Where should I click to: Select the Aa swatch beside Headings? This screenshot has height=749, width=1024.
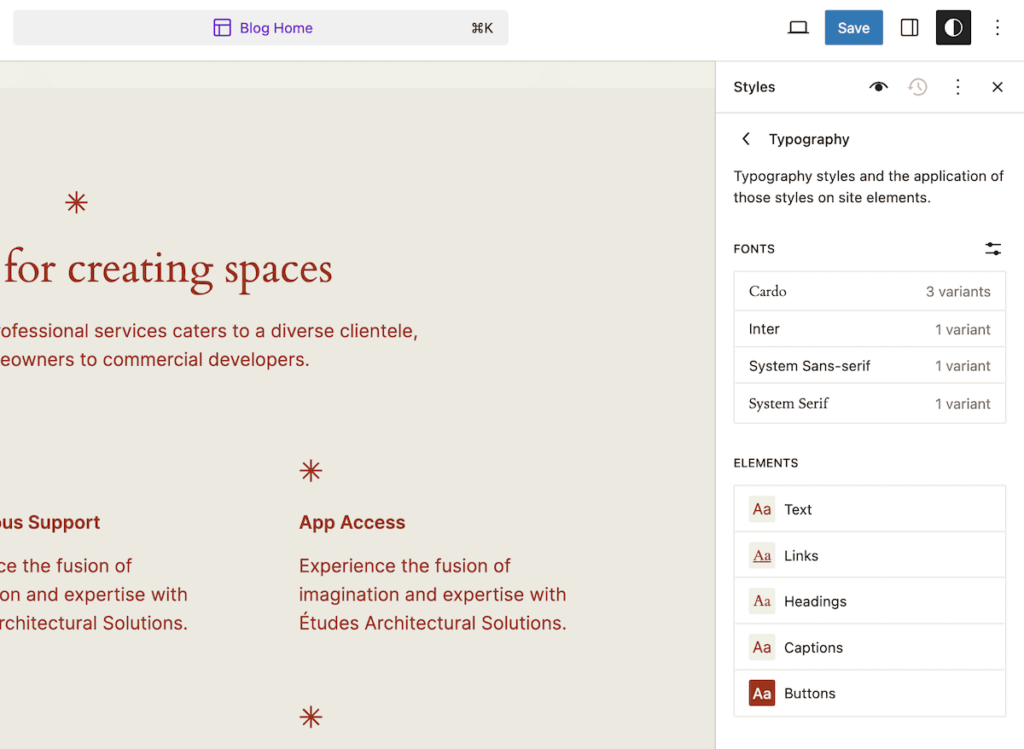pyautogui.click(x=761, y=601)
